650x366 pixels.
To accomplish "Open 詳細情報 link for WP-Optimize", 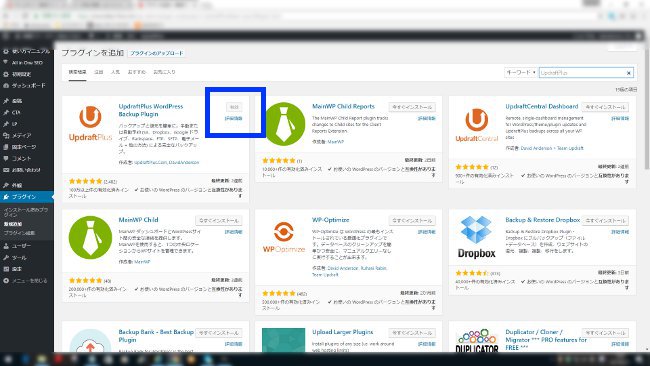I will pos(427,232).
